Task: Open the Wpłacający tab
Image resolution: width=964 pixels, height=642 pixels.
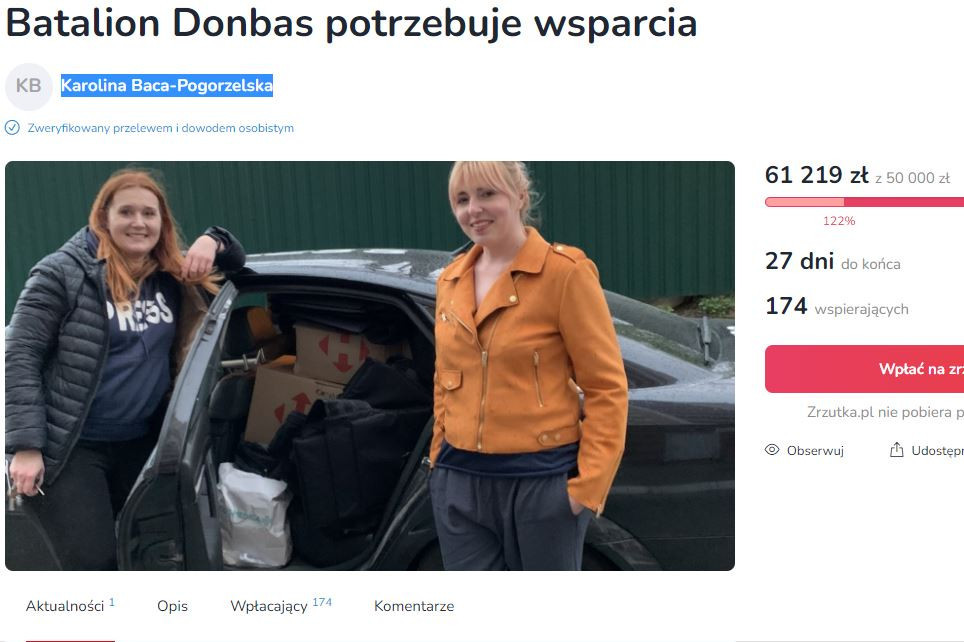Action: pyautogui.click(x=281, y=606)
